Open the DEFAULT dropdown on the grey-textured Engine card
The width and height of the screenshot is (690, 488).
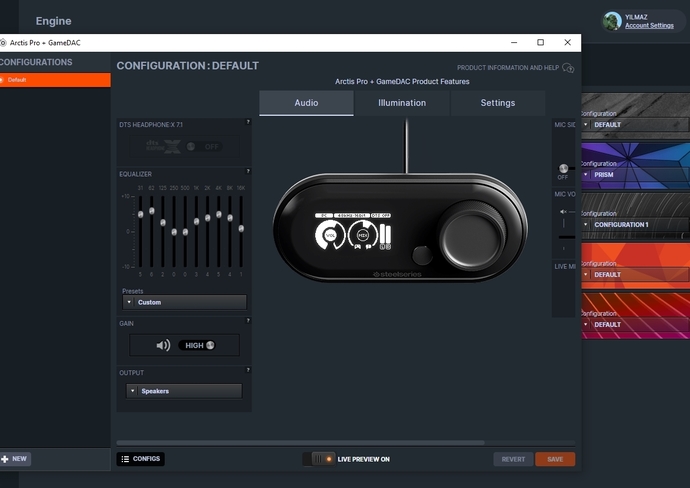[635, 125]
